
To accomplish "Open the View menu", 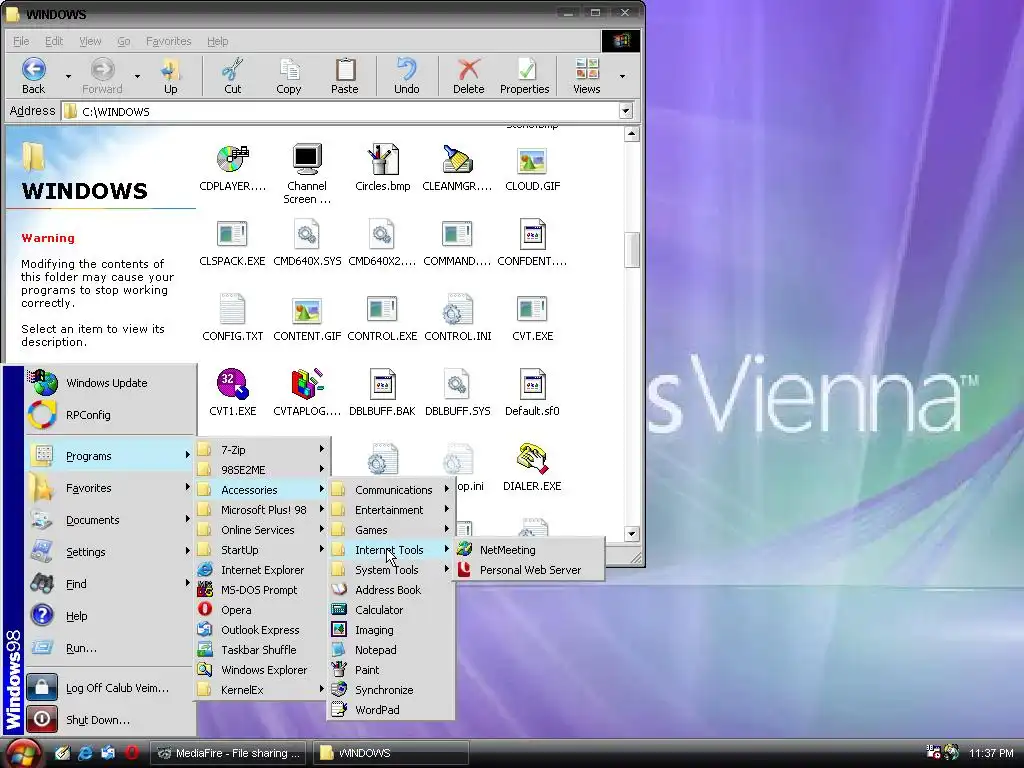I will coord(90,41).
